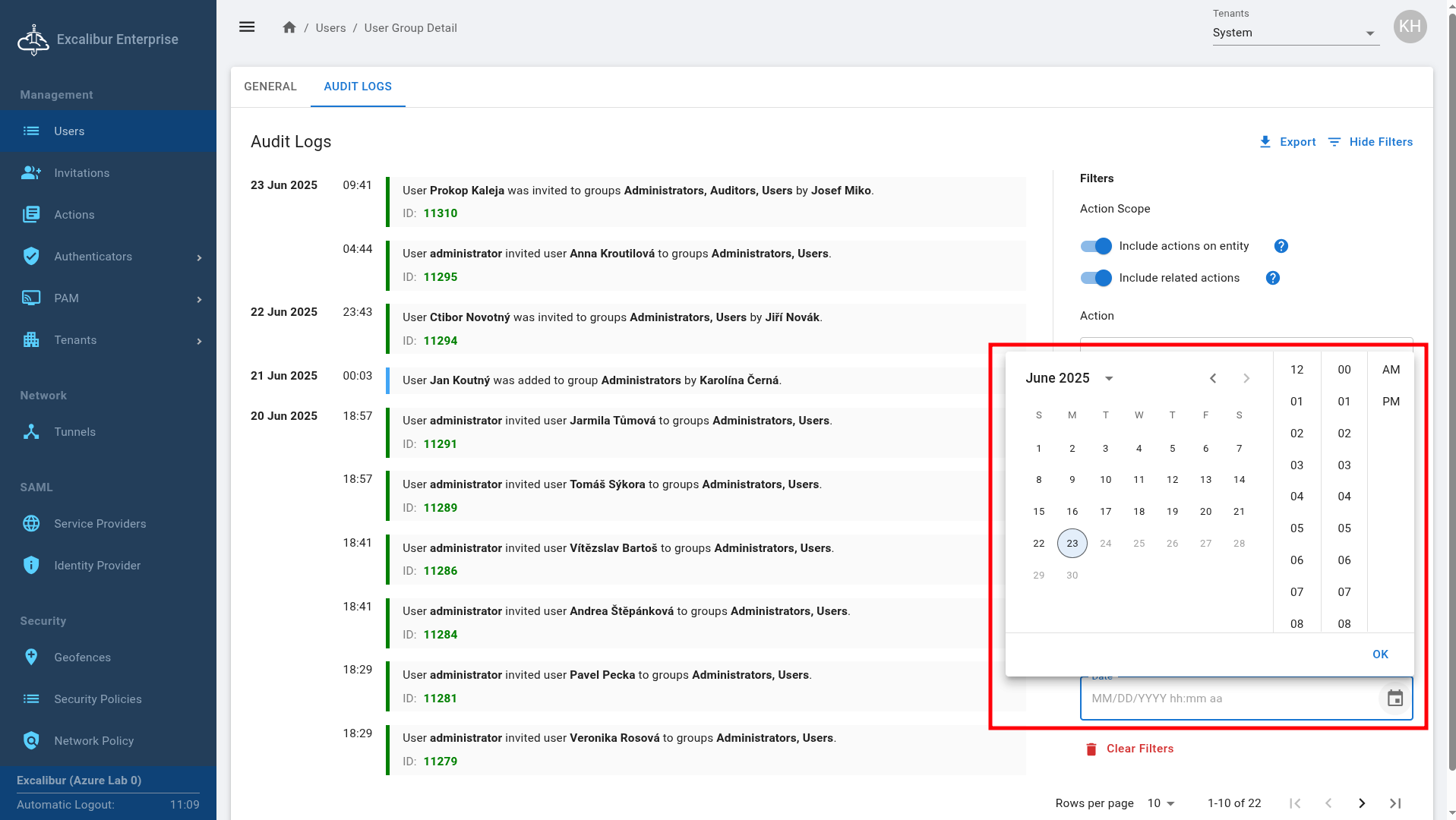Switch to the GENERAL tab
1456x820 pixels.
(x=270, y=87)
